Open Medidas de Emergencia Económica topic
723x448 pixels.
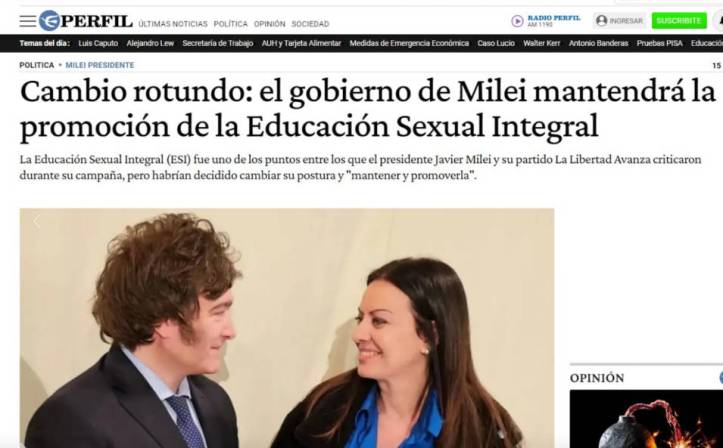(409, 43)
